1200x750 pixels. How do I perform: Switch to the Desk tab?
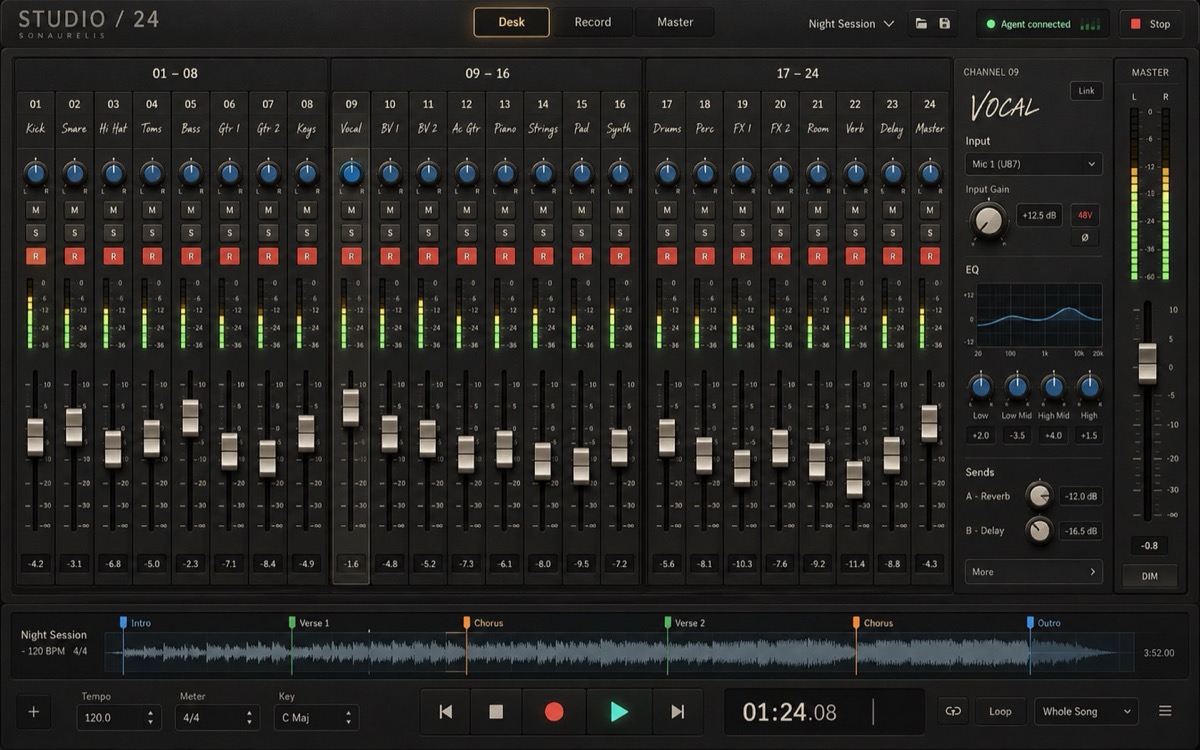(x=512, y=22)
